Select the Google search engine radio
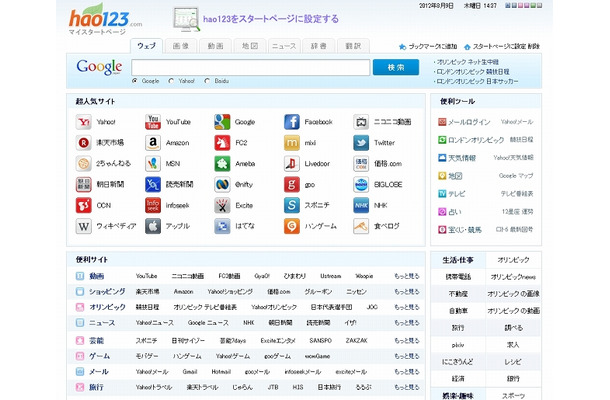The height and width of the screenshot is (400, 610). click(x=135, y=81)
